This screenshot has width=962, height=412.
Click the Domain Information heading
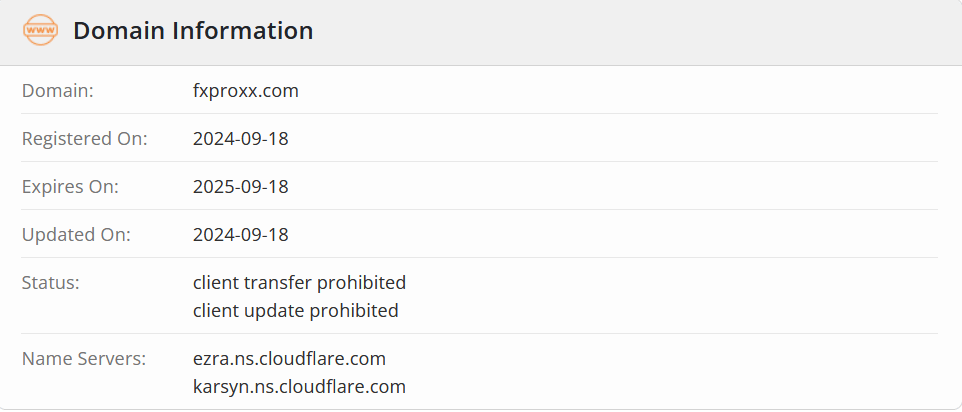pos(193,31)
